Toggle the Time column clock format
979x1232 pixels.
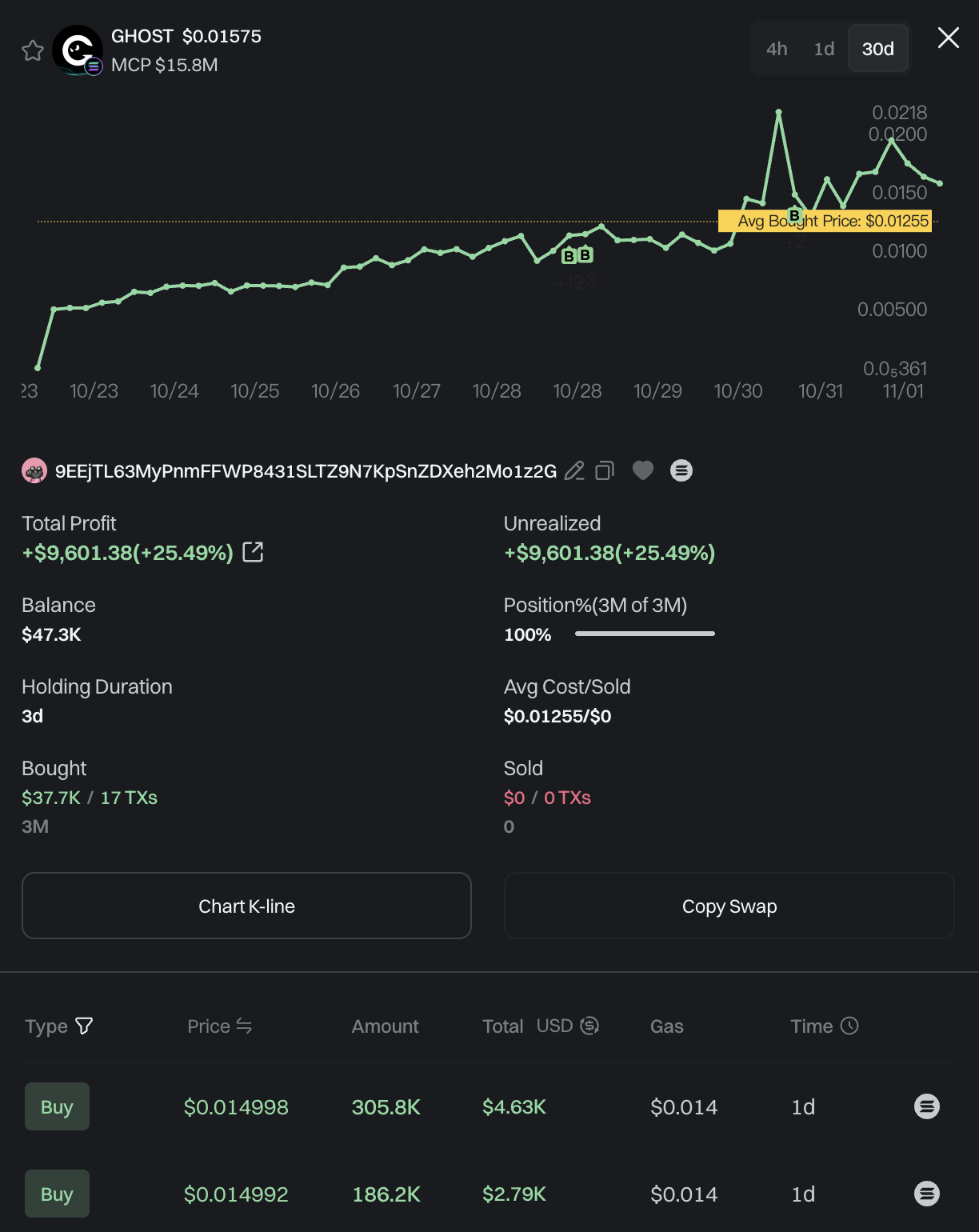pyautogui.click(x=849, y=1026)
